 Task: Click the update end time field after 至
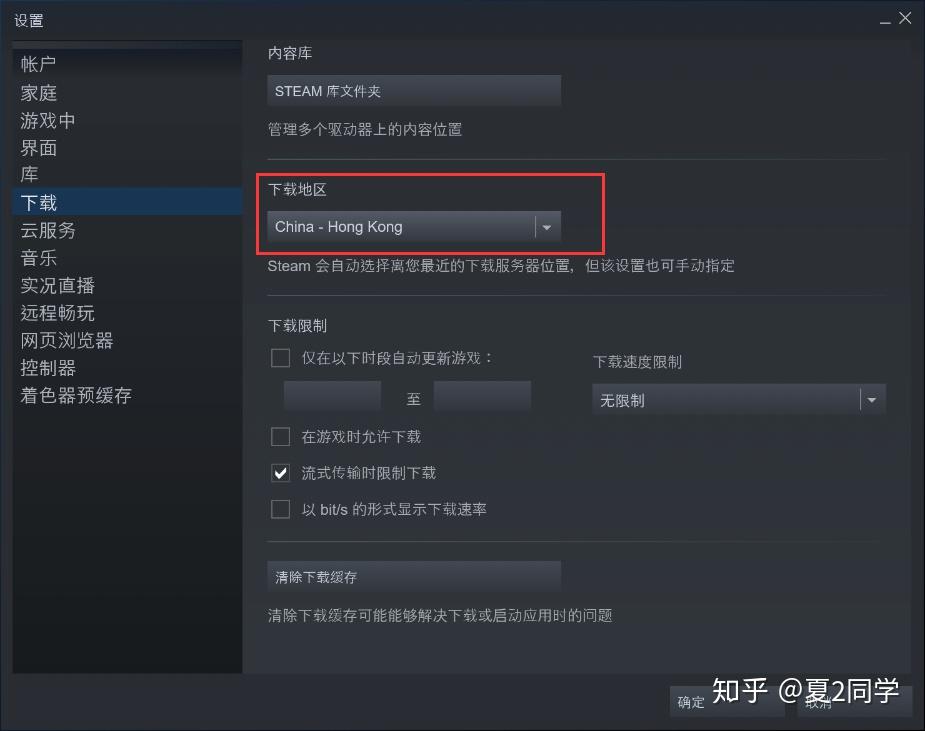pyautogui.click(x=482, y=396)
